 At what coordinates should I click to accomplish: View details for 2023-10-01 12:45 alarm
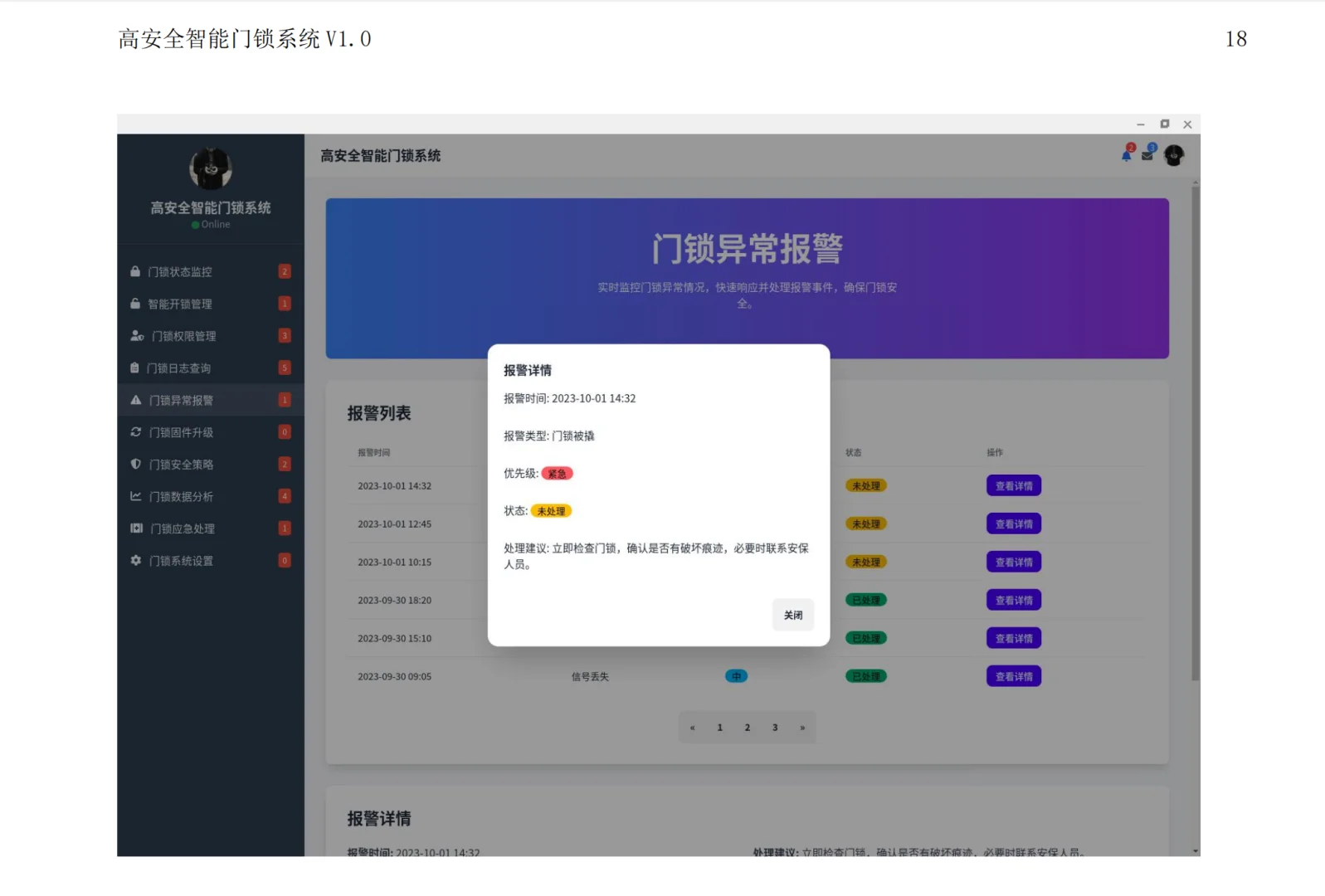[1014, 524]
